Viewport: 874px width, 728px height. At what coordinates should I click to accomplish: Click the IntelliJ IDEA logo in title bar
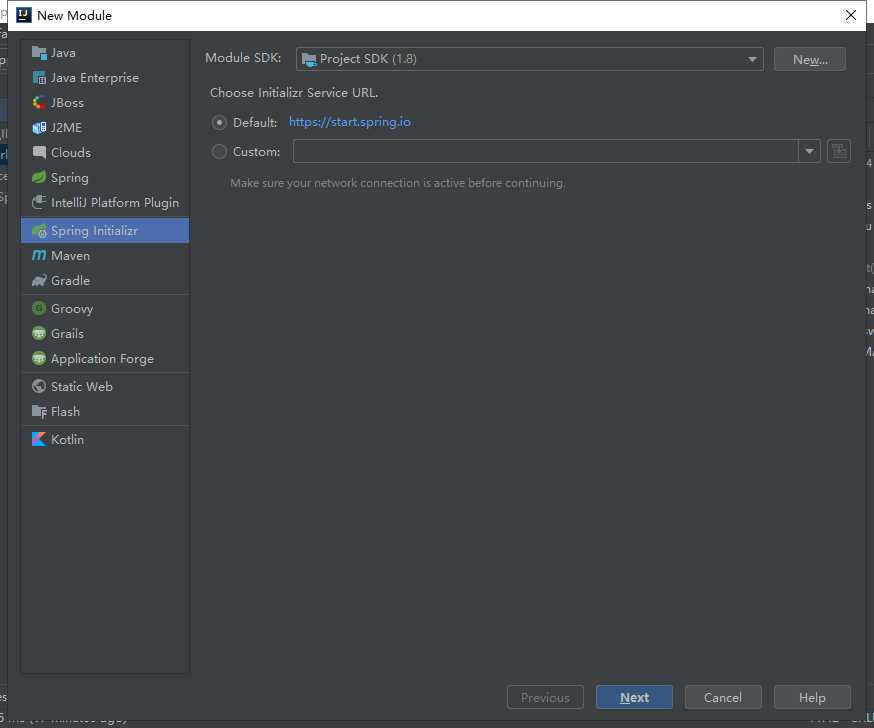click(x=24, y=15)
